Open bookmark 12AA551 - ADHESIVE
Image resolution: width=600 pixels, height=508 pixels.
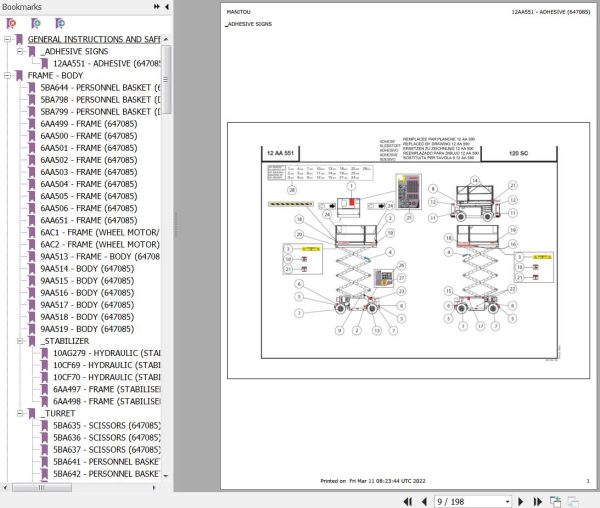(x=107, y=64)
